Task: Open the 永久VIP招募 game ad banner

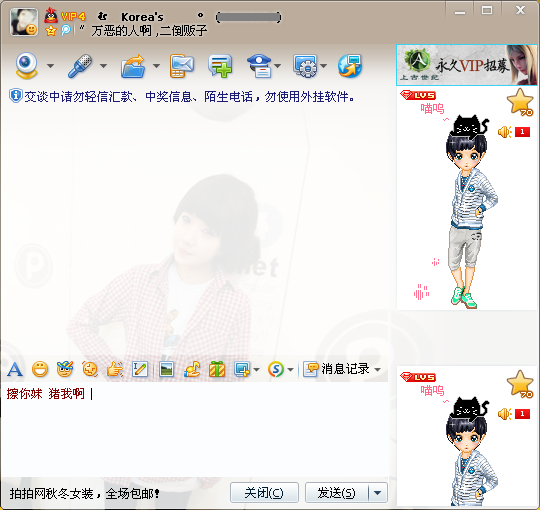Action: [467, 65]
